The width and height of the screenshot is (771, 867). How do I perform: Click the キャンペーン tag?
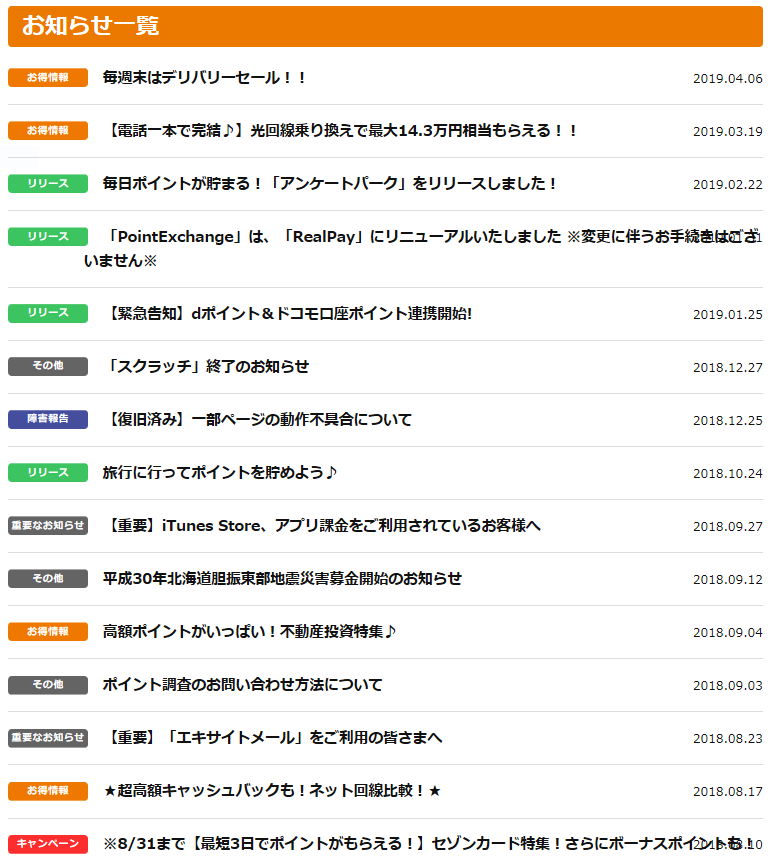(x=48, y=844)
